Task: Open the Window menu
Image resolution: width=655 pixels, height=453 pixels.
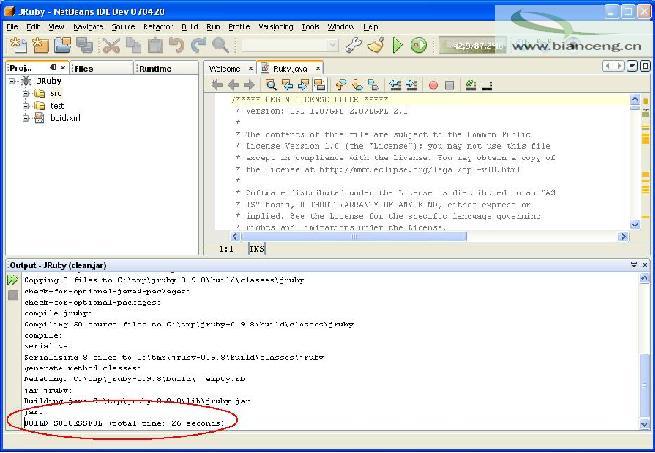Action: click(341, 27)
